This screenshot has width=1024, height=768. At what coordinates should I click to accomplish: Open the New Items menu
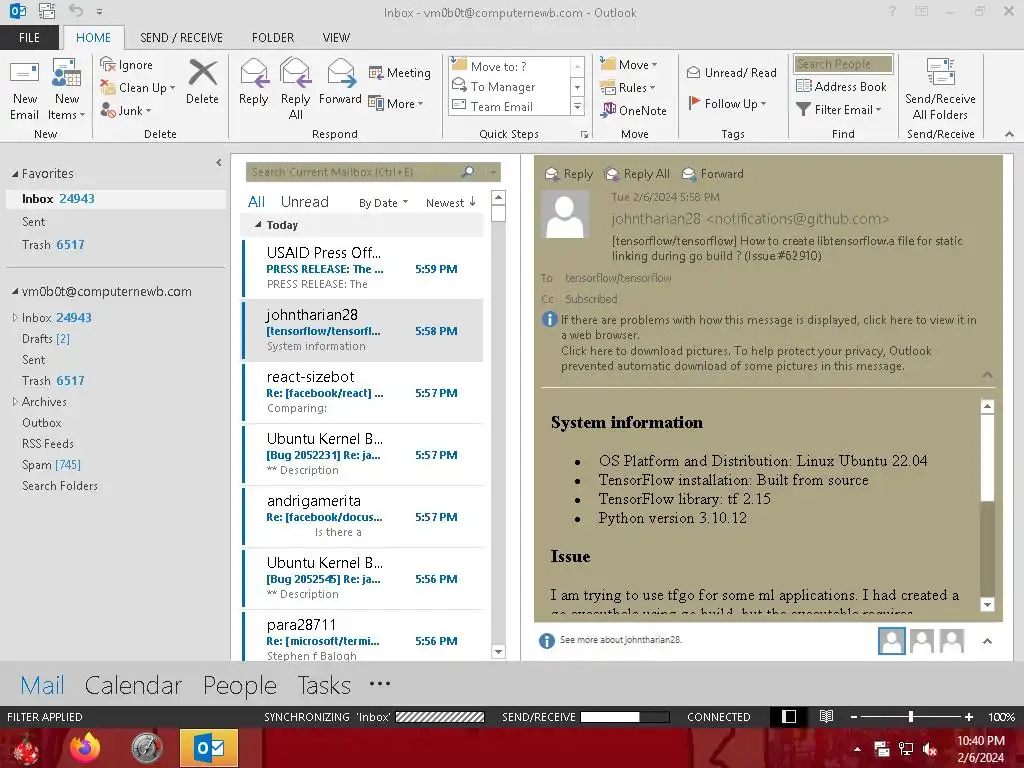(67, 90)
